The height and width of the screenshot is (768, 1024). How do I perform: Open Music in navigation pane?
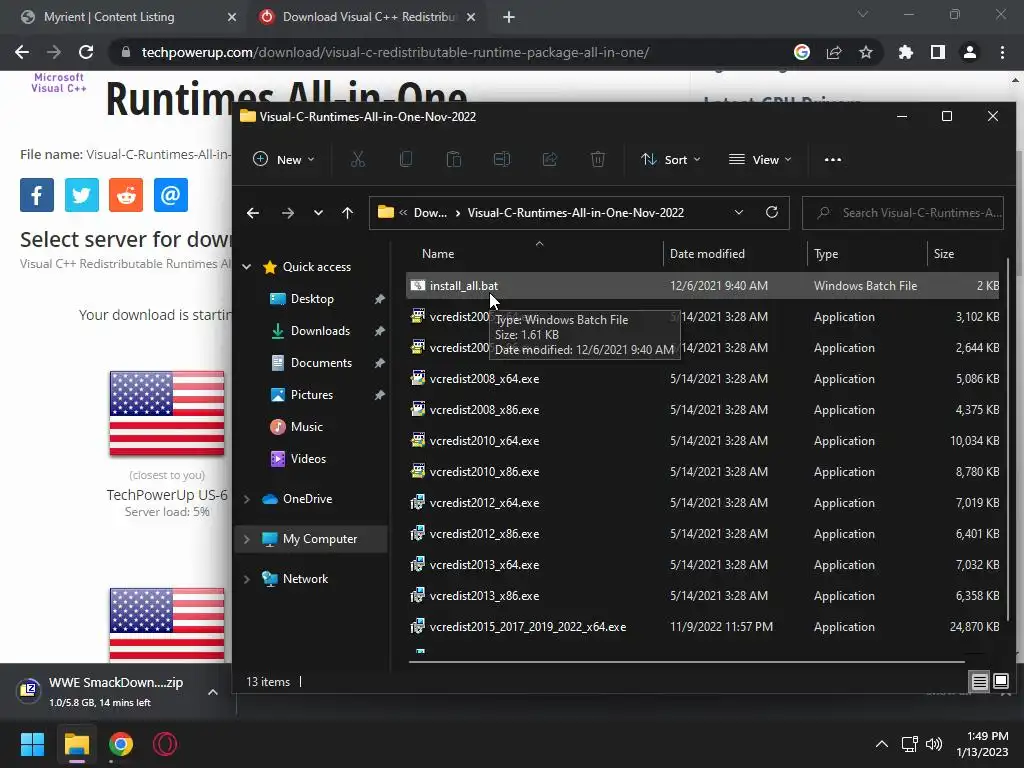click(306, 426)
